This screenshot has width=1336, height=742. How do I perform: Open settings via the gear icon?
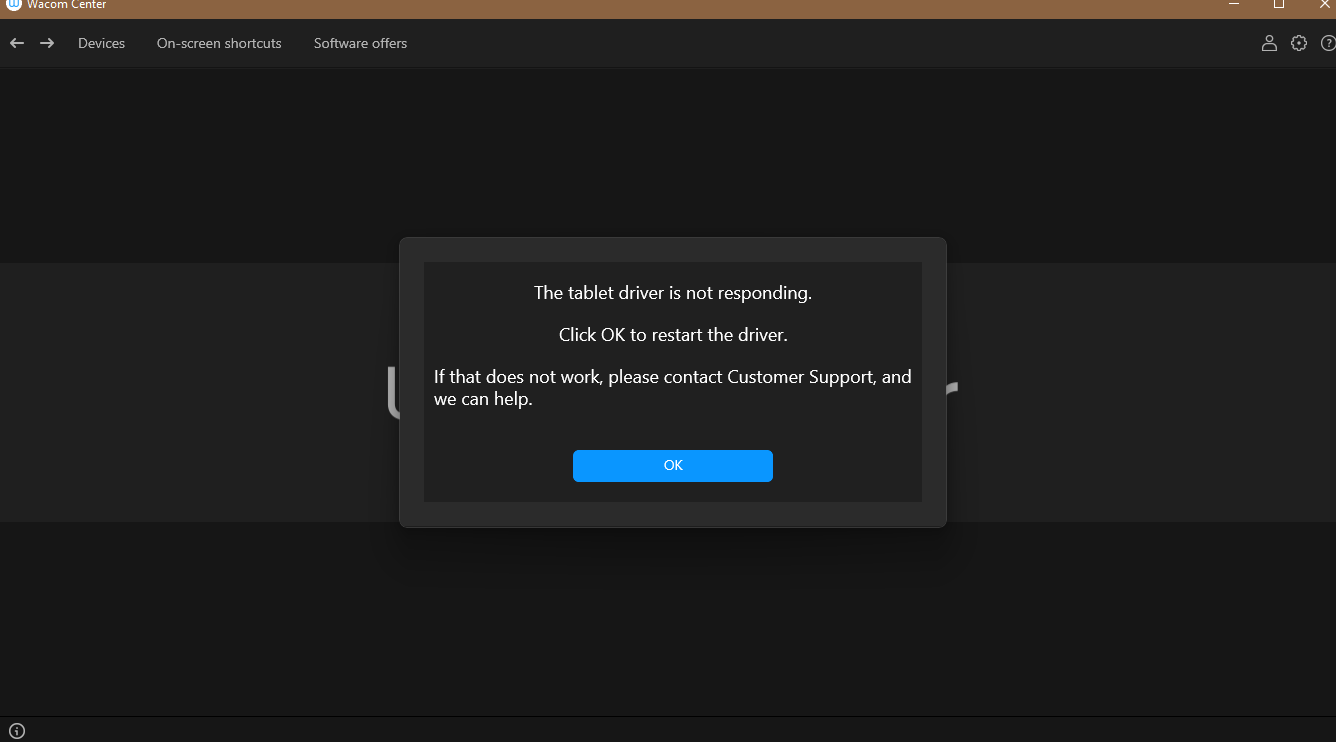click(1299, 43)
